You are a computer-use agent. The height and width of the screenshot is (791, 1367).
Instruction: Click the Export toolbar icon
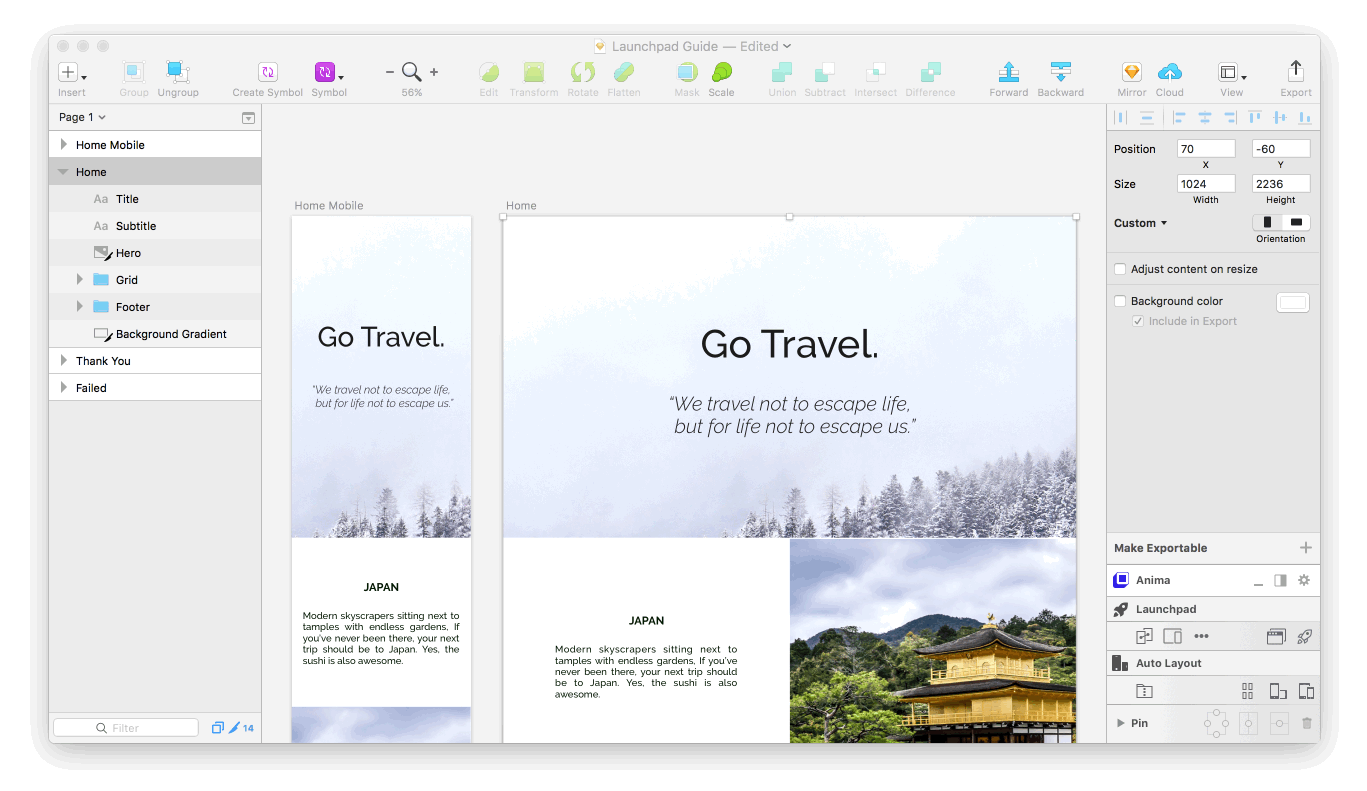(x=1295, y=71)
